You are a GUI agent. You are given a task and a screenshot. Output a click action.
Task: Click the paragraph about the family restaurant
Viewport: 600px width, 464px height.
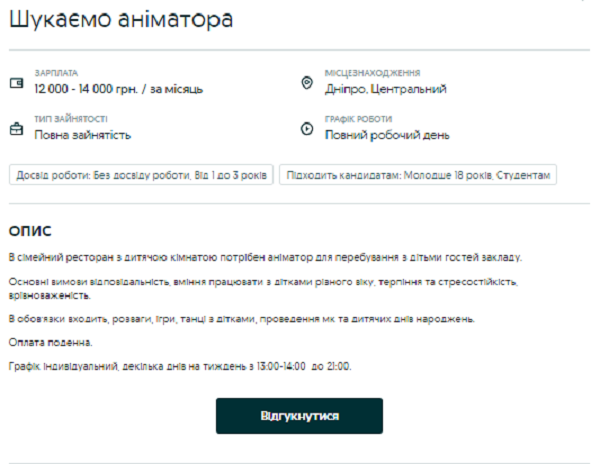[264, 258]
